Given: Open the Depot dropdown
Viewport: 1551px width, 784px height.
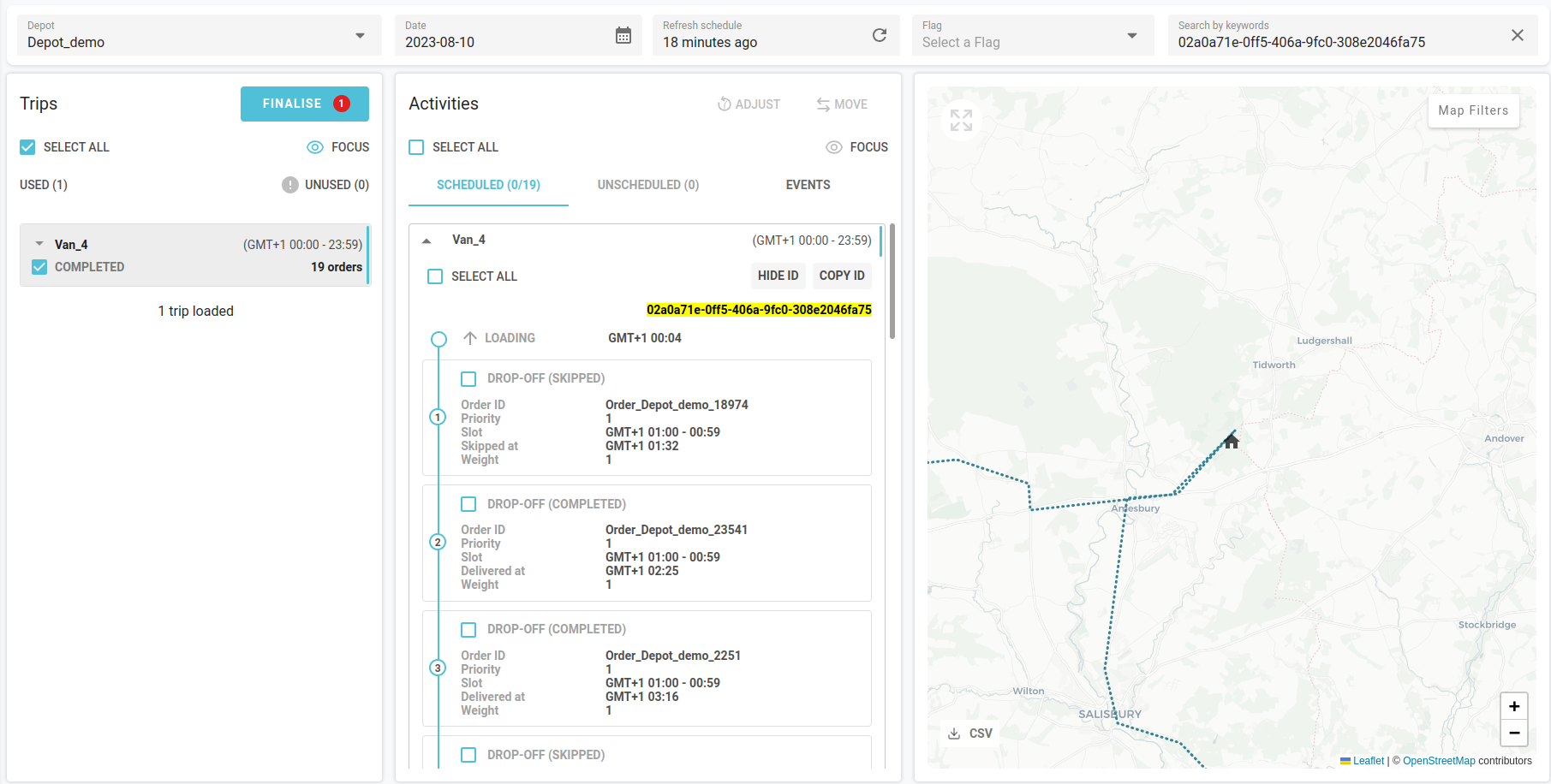Looking at the screenshot, I should (360, 35).
